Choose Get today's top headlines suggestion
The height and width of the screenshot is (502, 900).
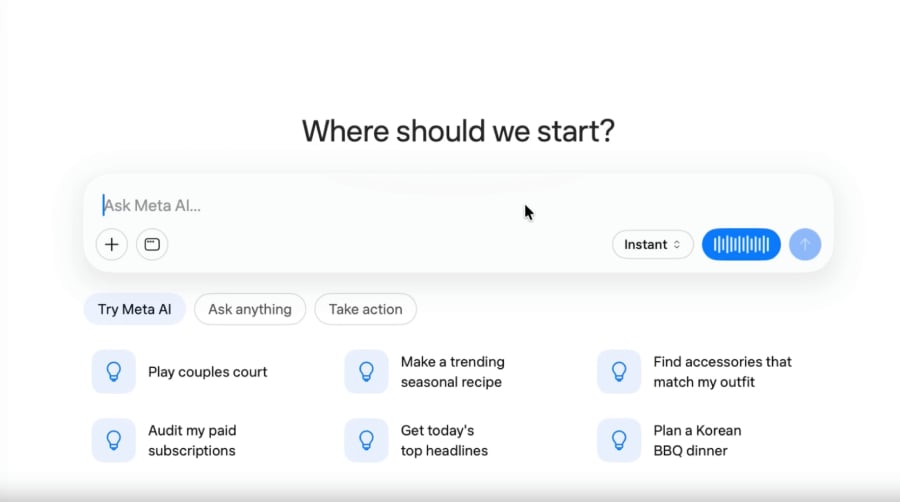click(x=416, y=440)
